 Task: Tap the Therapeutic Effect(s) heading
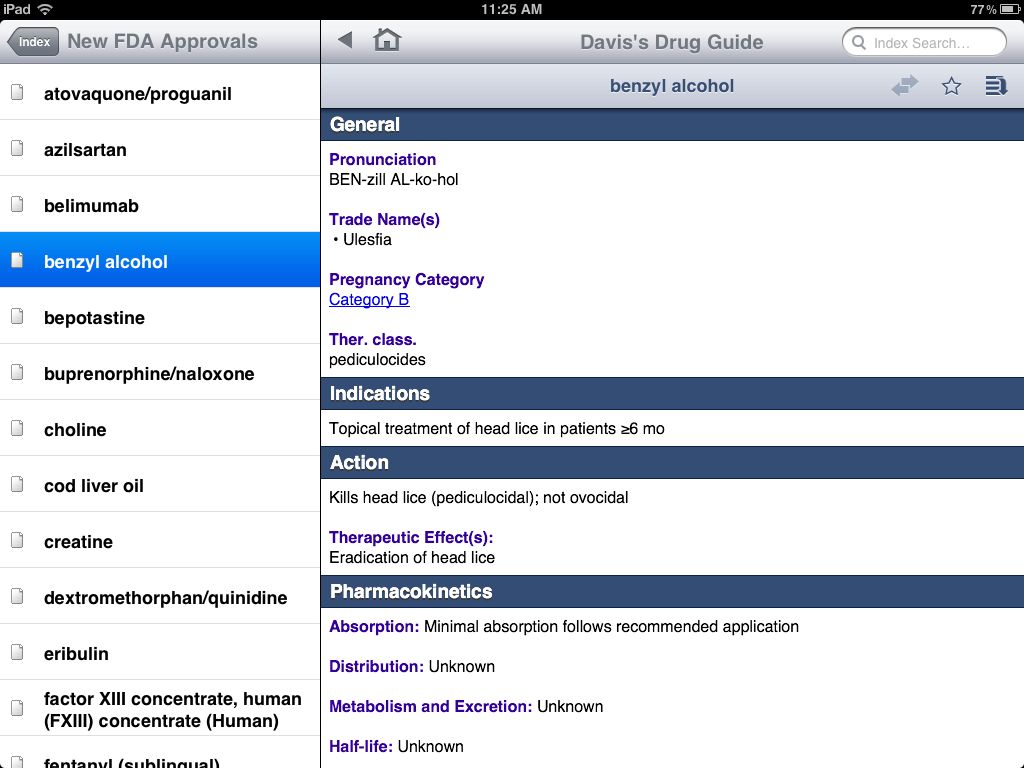(x=411, y=537)
